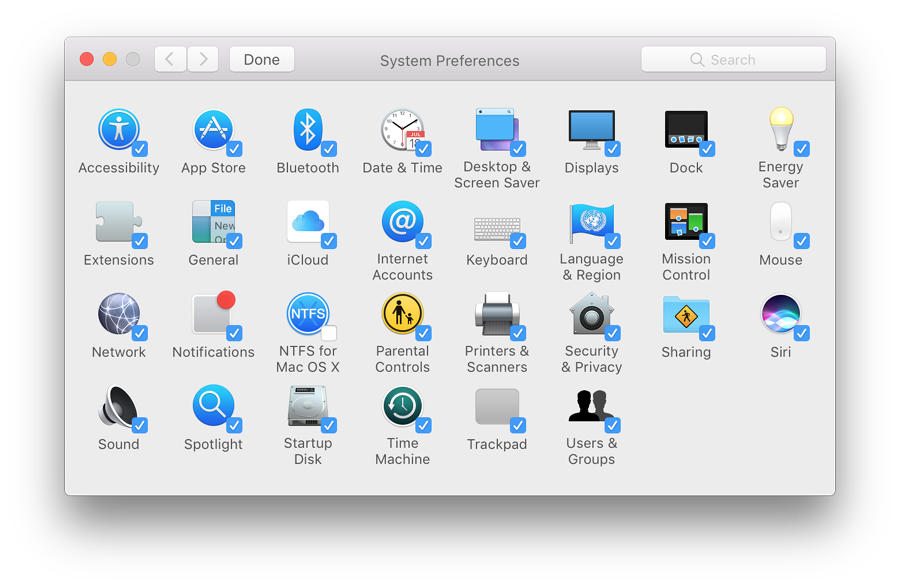This screenshot has width=900, height=588.
Task: Go forward with the right arrow button
Action: pos(203,59)
